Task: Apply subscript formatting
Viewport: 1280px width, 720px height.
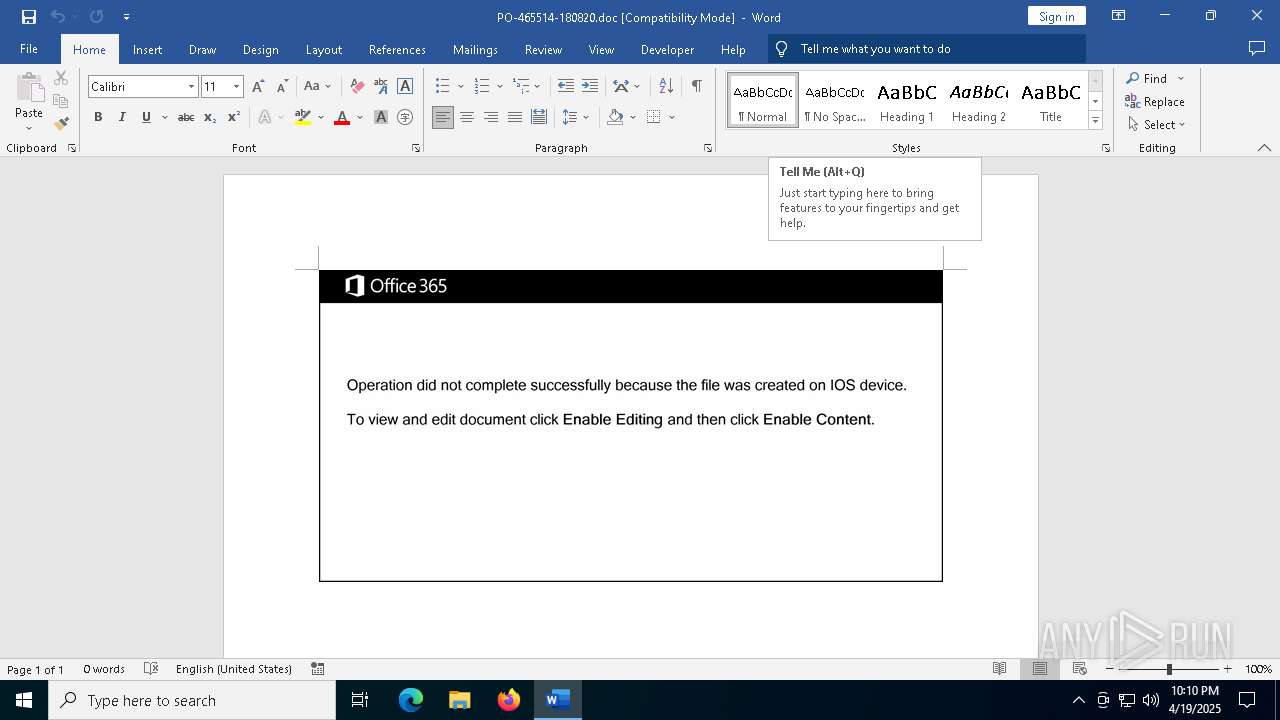Action: pos(210,117)
